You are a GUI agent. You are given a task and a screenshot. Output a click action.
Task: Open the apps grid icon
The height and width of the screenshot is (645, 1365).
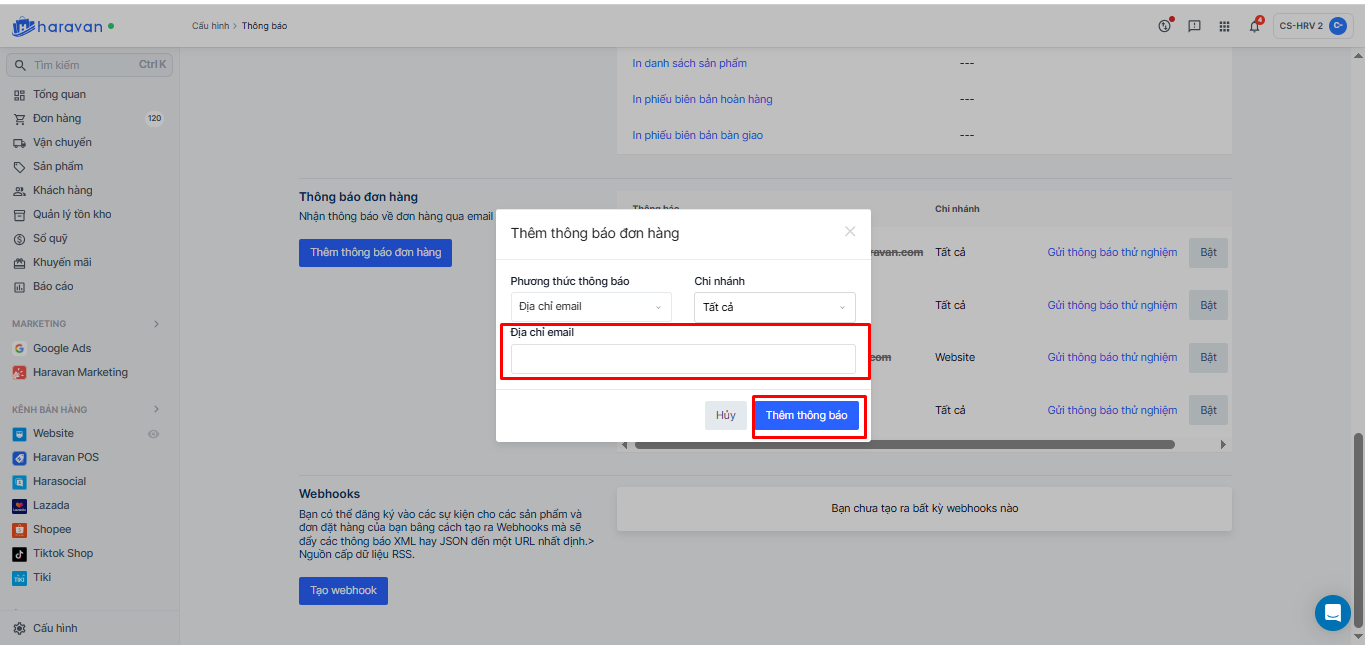tap(1224, 27)
